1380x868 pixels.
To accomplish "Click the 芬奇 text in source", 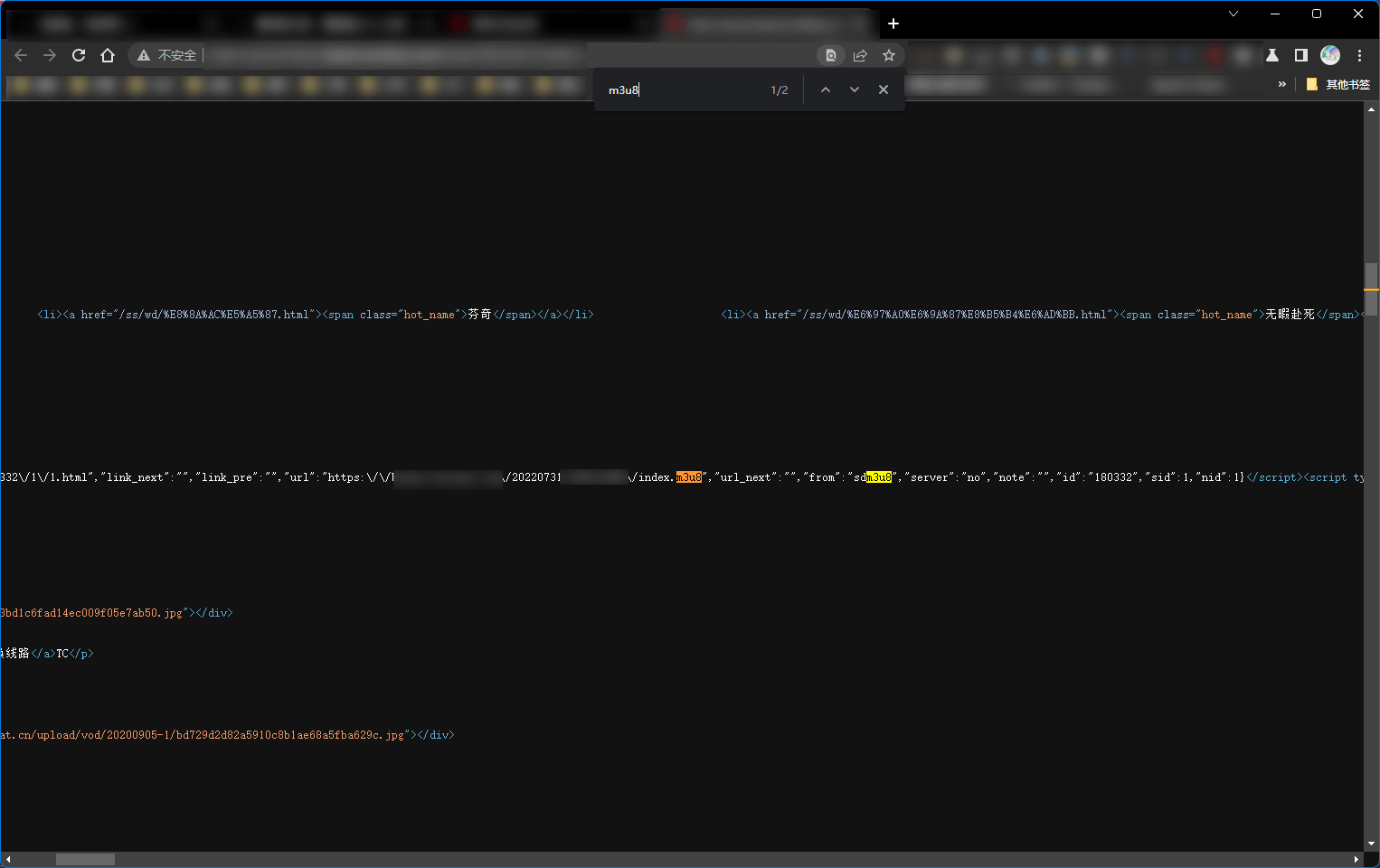I will pos(479,315).
